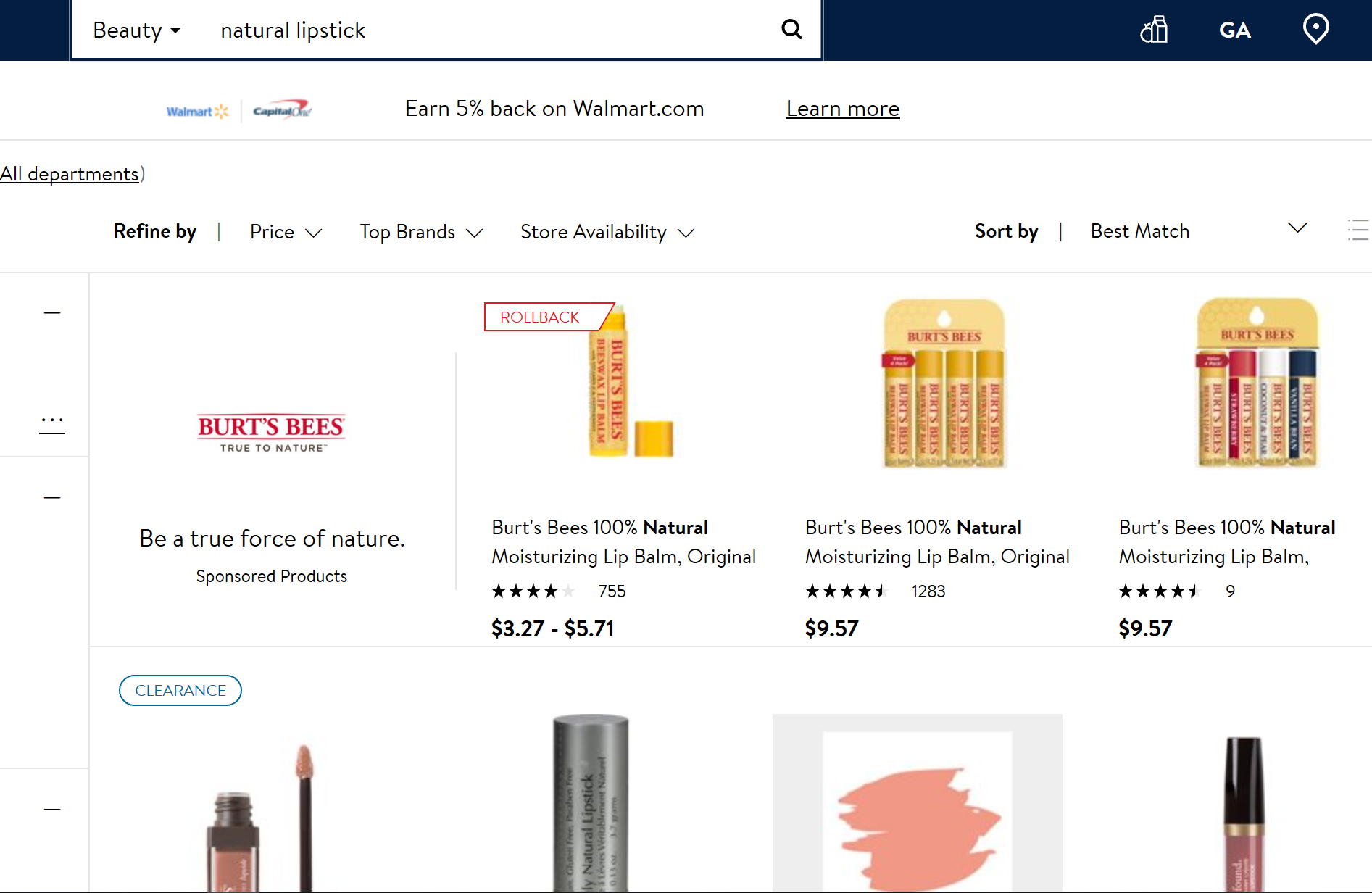The height and width of the screenshot is (893, 1372).
Task: Open the GA account icon
Action: [1234, 30]
